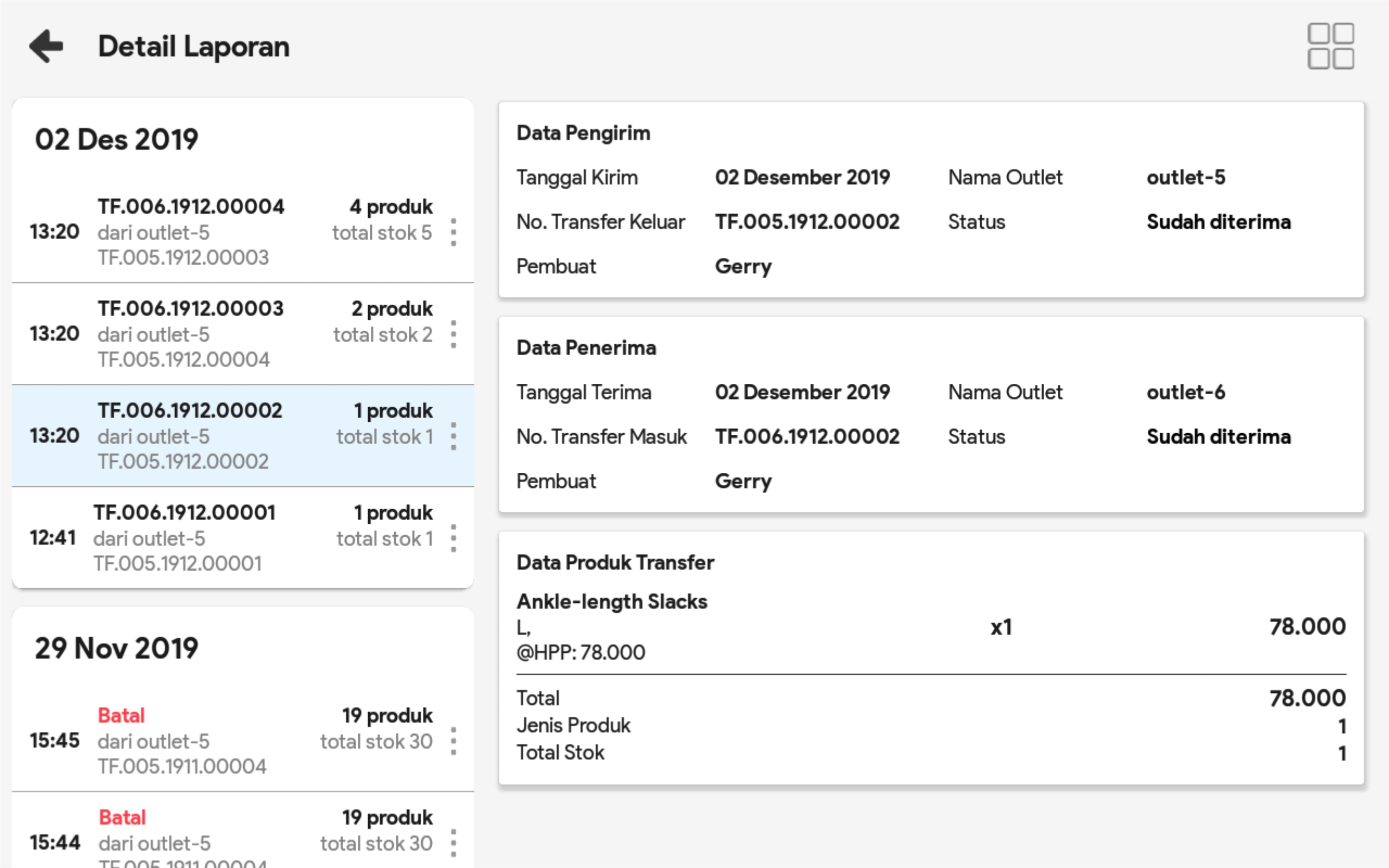Open options menu for TF.006.1912.00004
Screen dimensions: 1389x868
(x=454, y=232)
